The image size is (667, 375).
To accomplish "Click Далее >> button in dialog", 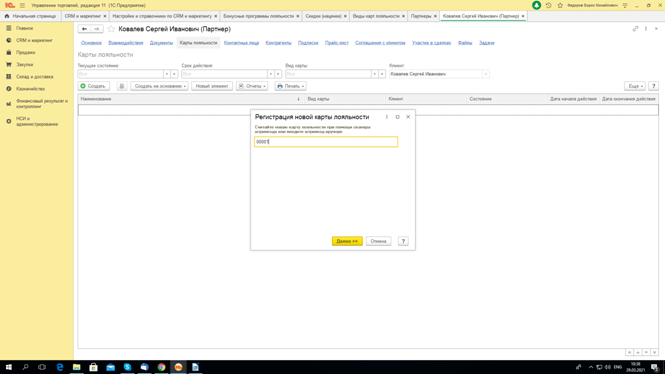I will [x=347, y=241].
